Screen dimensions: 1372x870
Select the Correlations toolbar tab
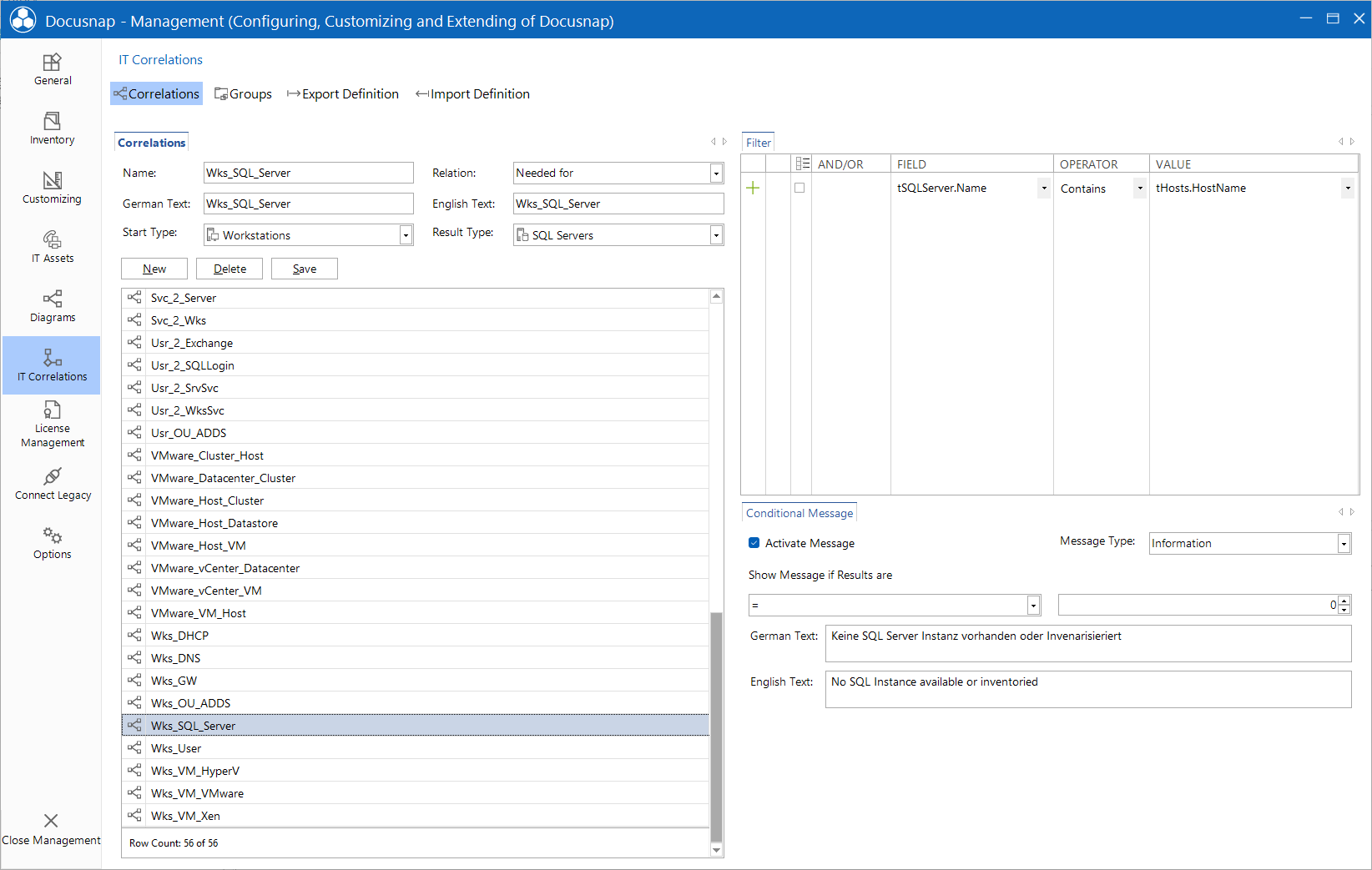click(x=156, y=93)
